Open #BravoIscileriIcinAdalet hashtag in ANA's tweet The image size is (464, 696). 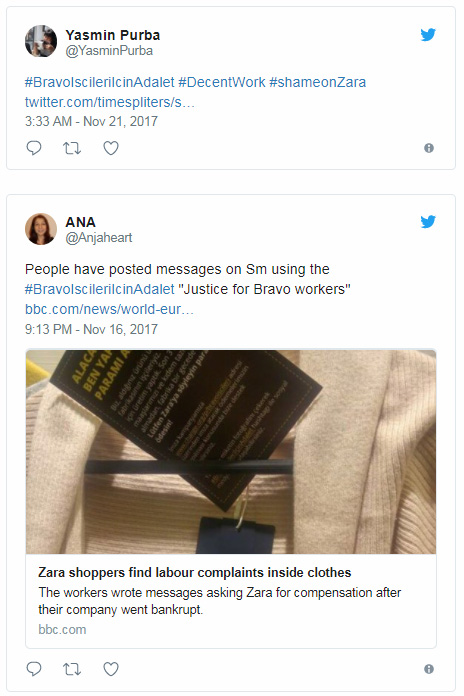pos(99,289)
